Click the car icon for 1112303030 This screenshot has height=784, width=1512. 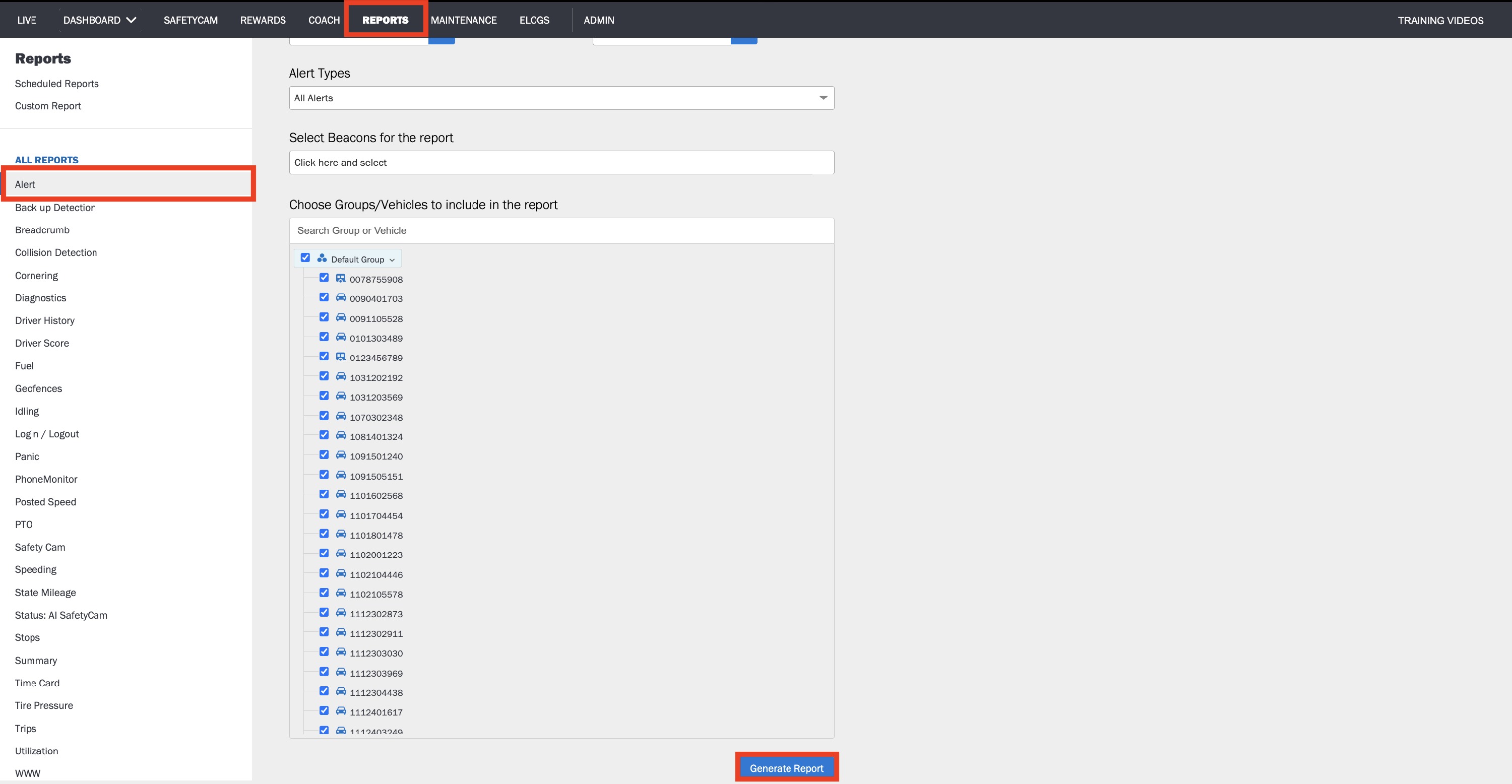click(340, 652)
